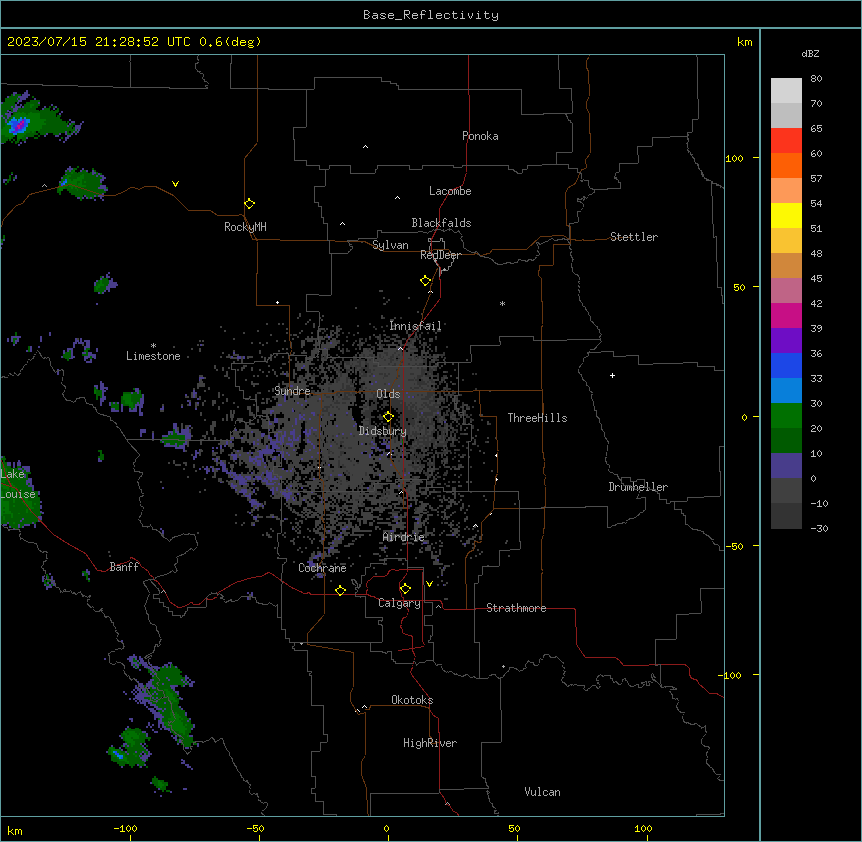Click the Limestone label
Image resolution: width=862 pixels, height=842 pixels.
tap(153, 356)
